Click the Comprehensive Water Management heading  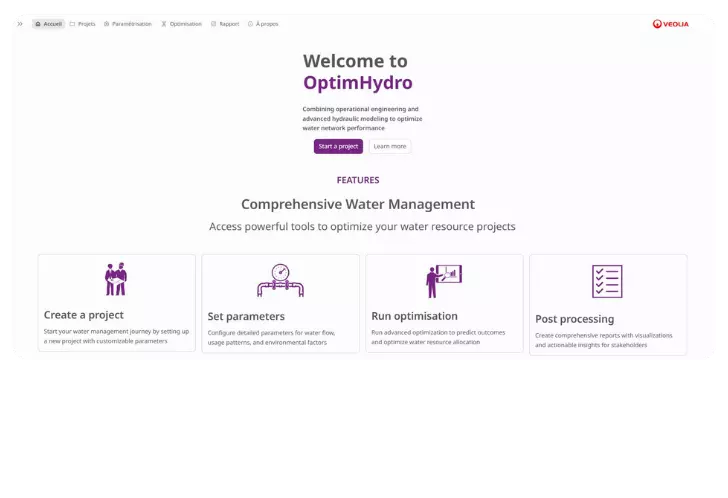tap(358, 204)
